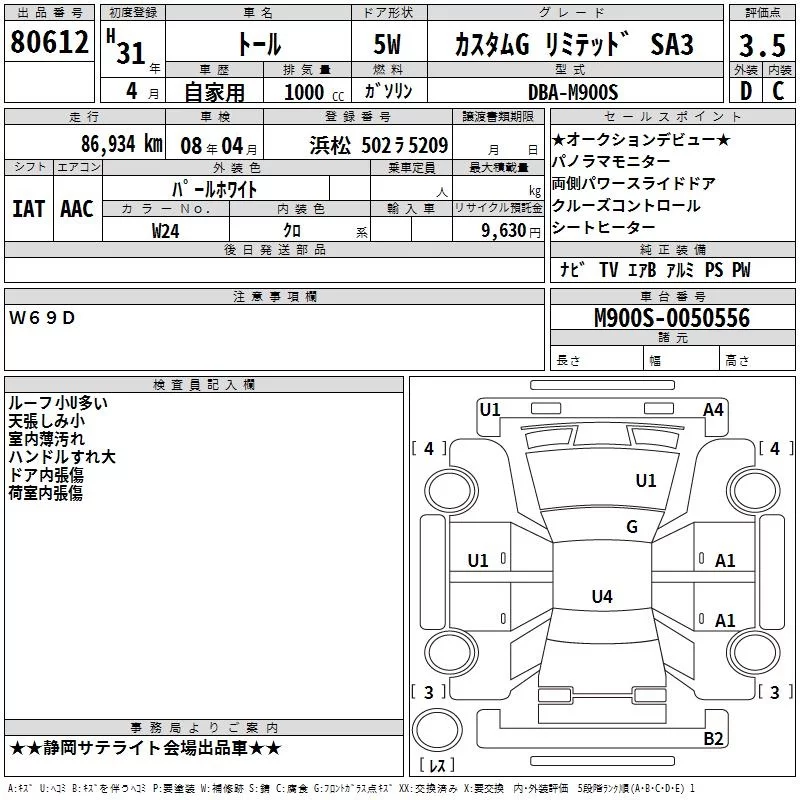Select the registration number 浜松 502ラ5209
Viewport: 800px width, 800px height.
[379, 146]
